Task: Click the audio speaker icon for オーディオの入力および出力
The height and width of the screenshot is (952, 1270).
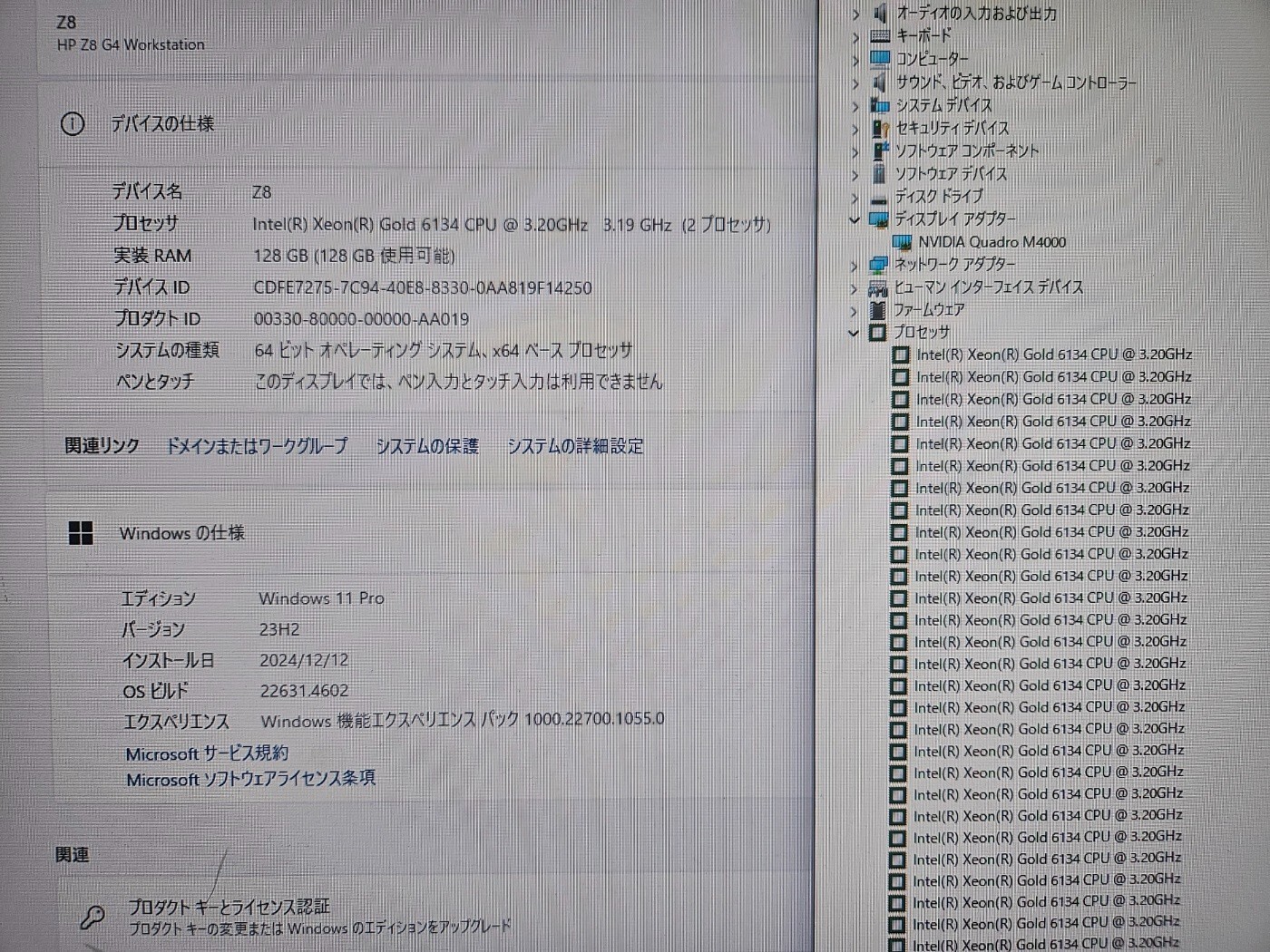Action: (x=879, y=13)
